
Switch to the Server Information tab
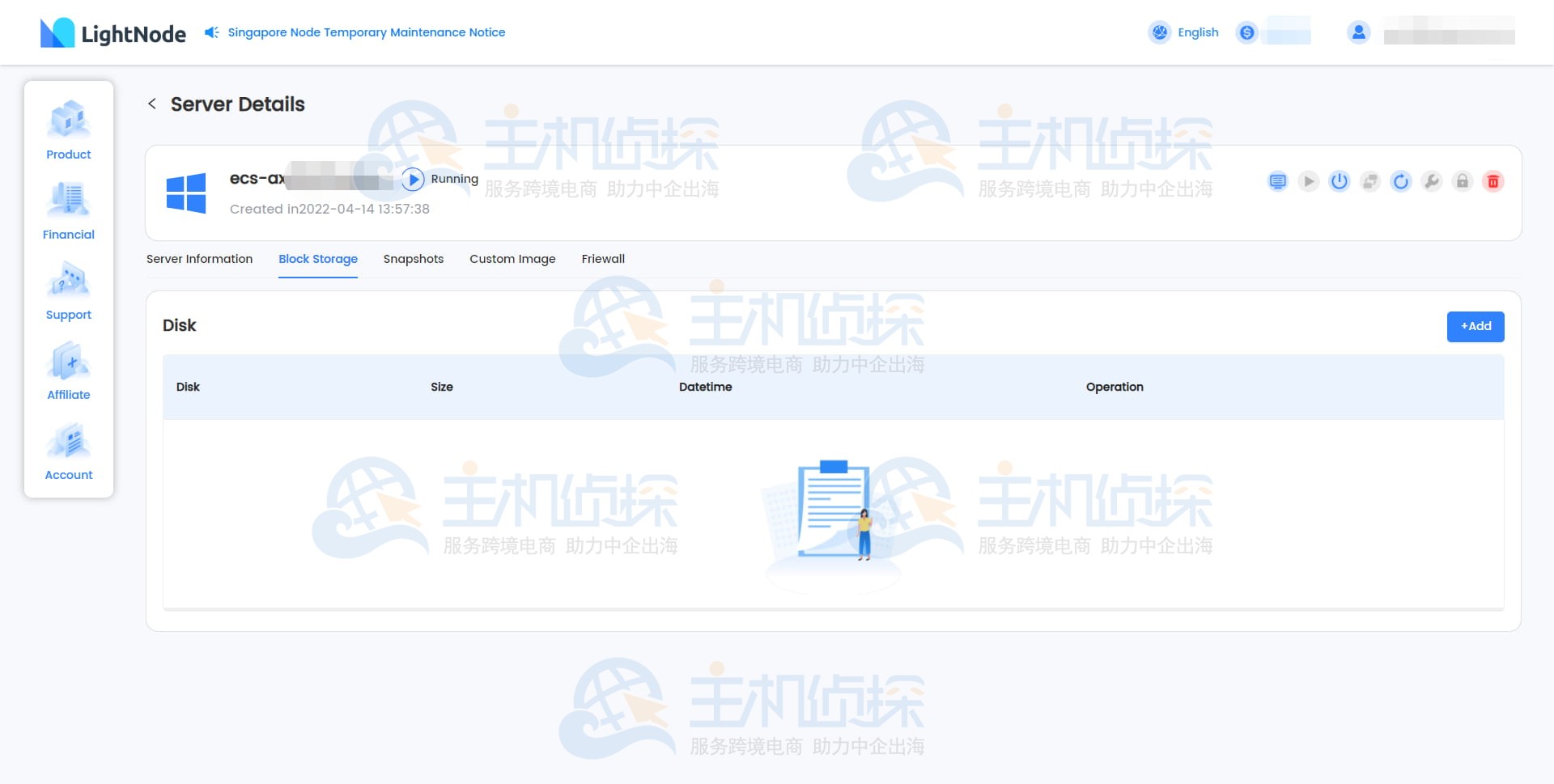199,259
